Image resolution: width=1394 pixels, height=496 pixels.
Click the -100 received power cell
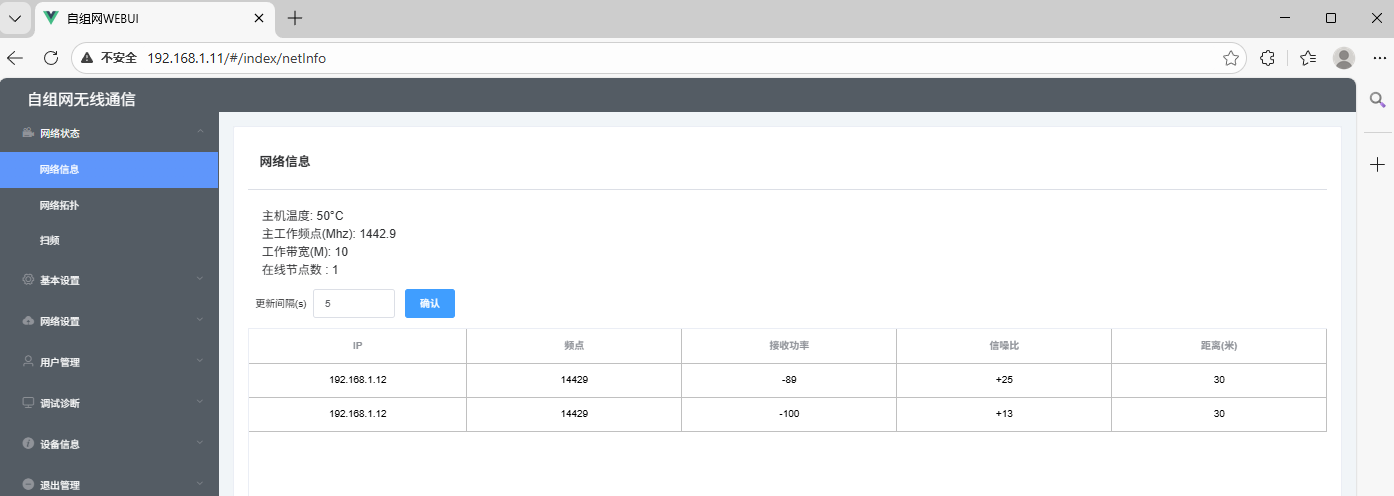point(789,414)
